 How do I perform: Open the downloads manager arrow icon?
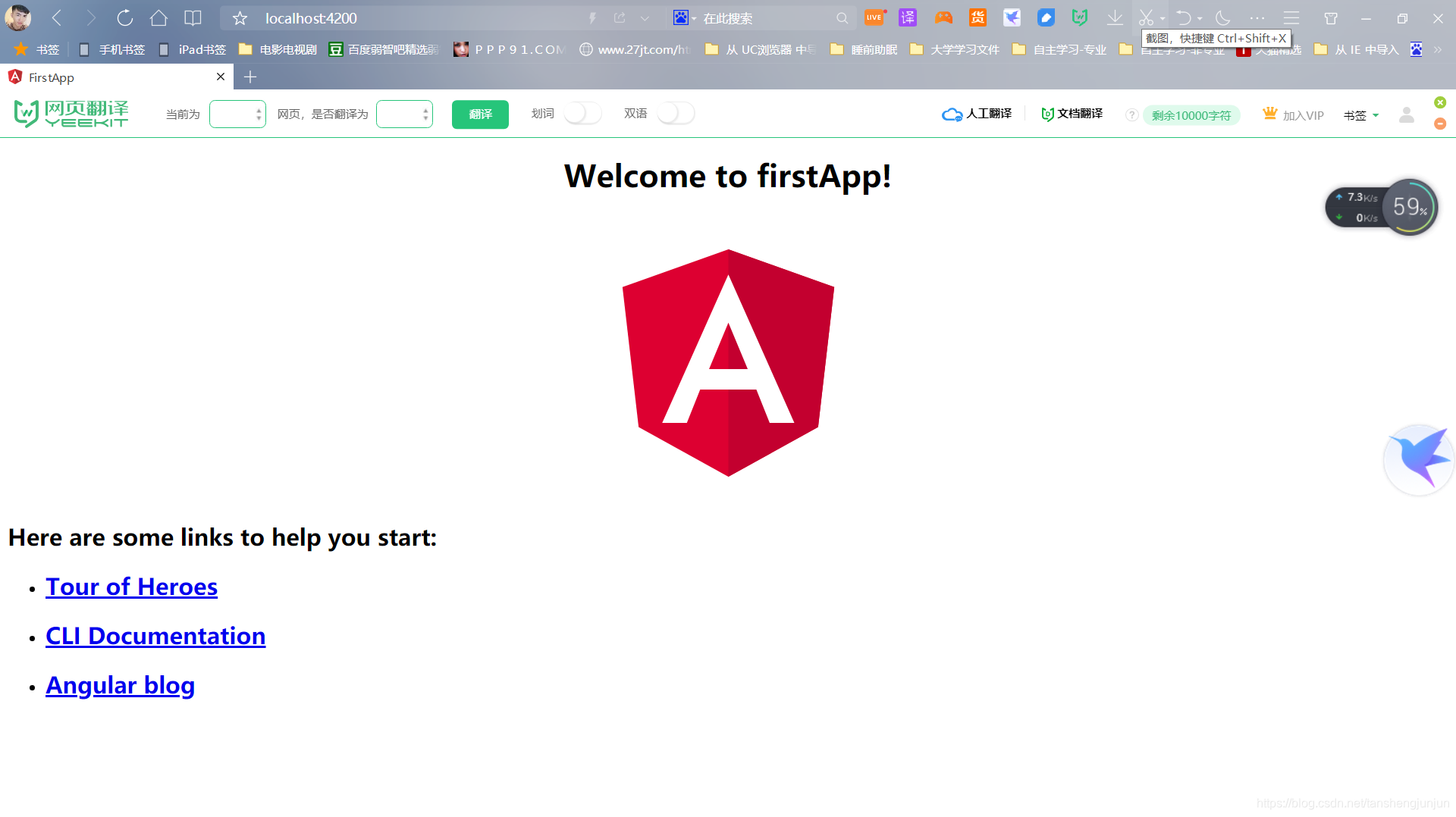[x=1115, y=17]
